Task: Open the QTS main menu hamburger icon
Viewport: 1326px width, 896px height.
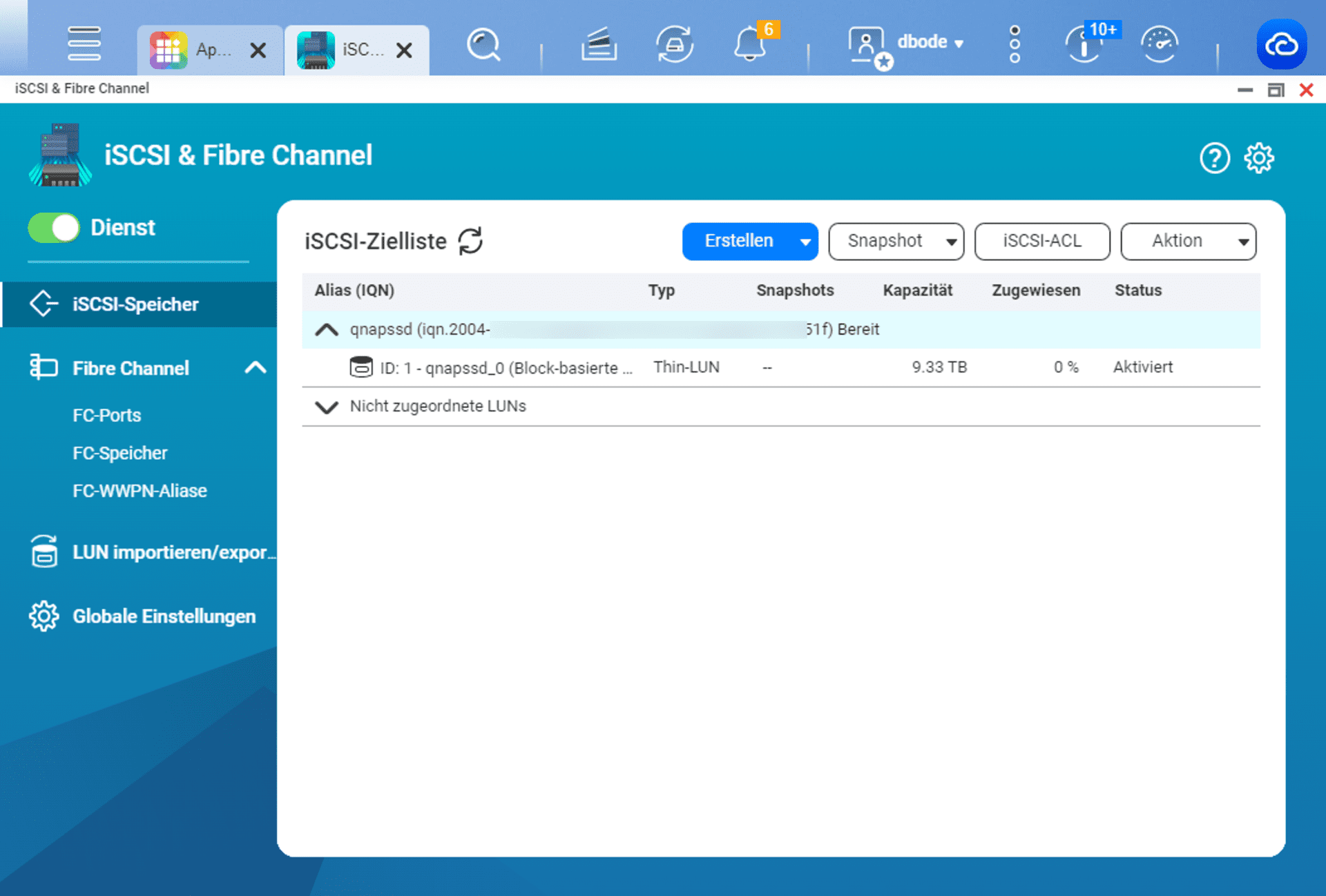Action: [x=84, y=43]
